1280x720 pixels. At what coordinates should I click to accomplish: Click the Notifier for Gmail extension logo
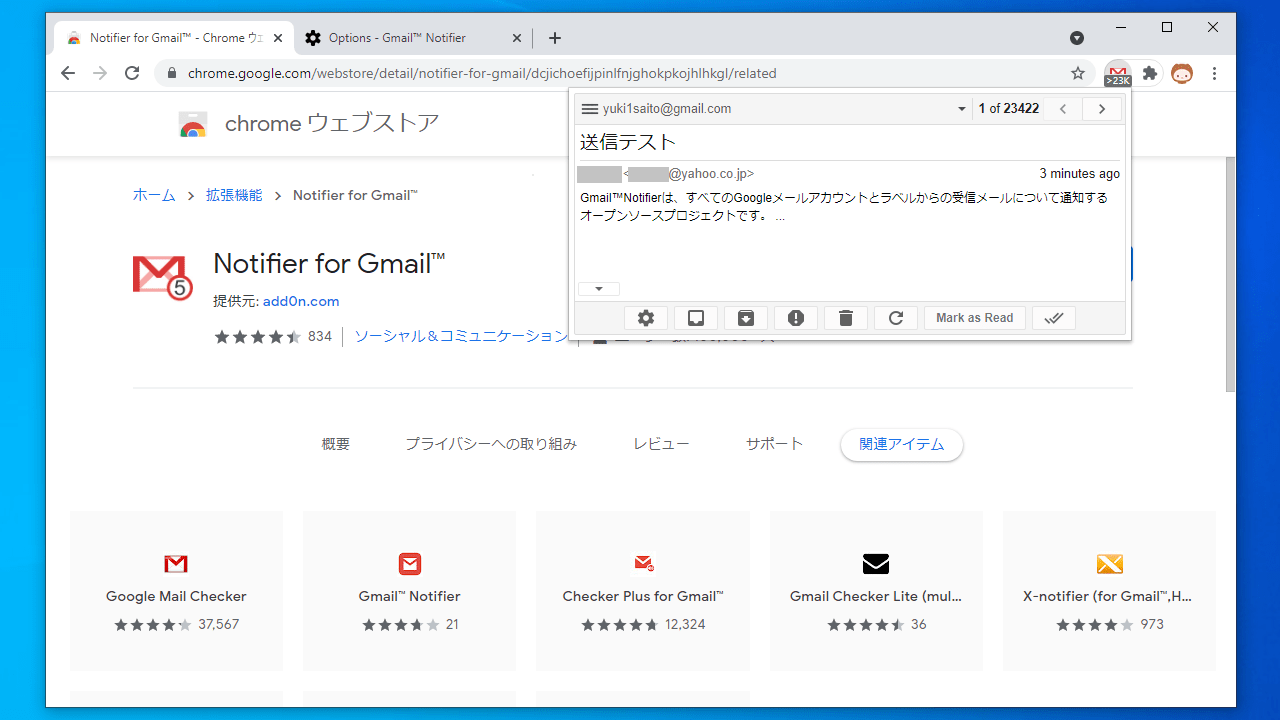162,277
